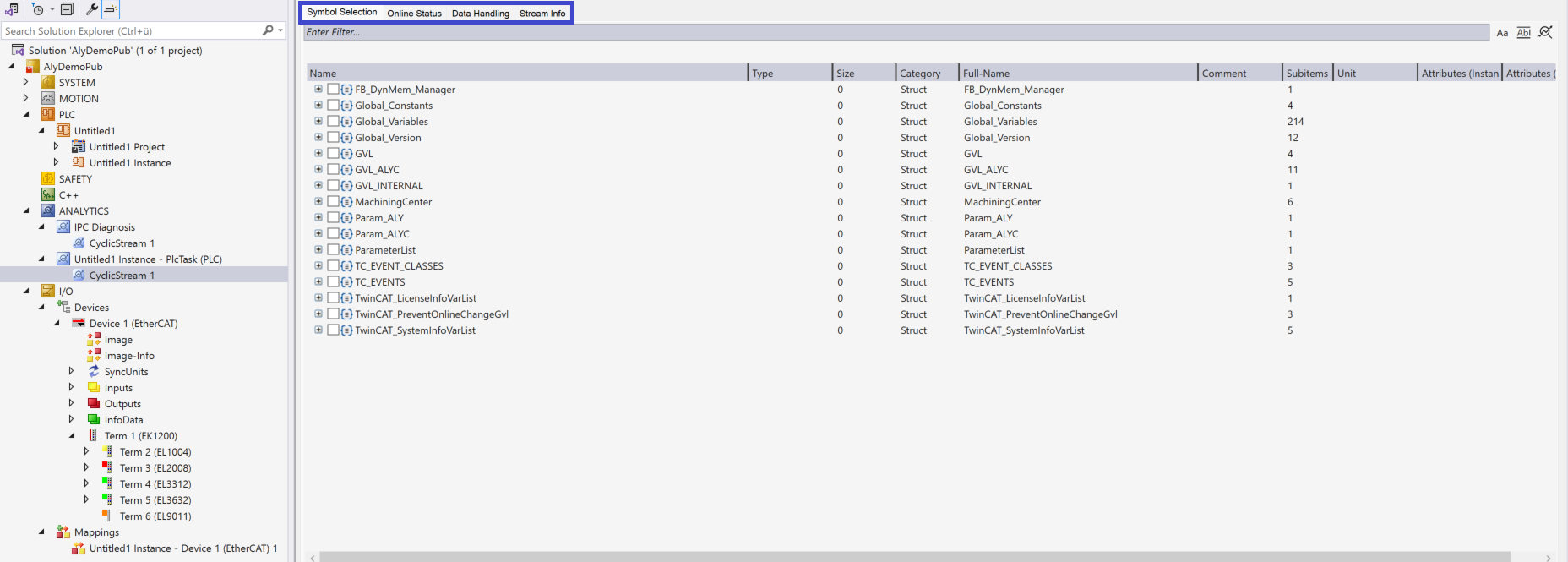
Task: Toggle the Preview Selected Items icon
Action: (111, 9)
